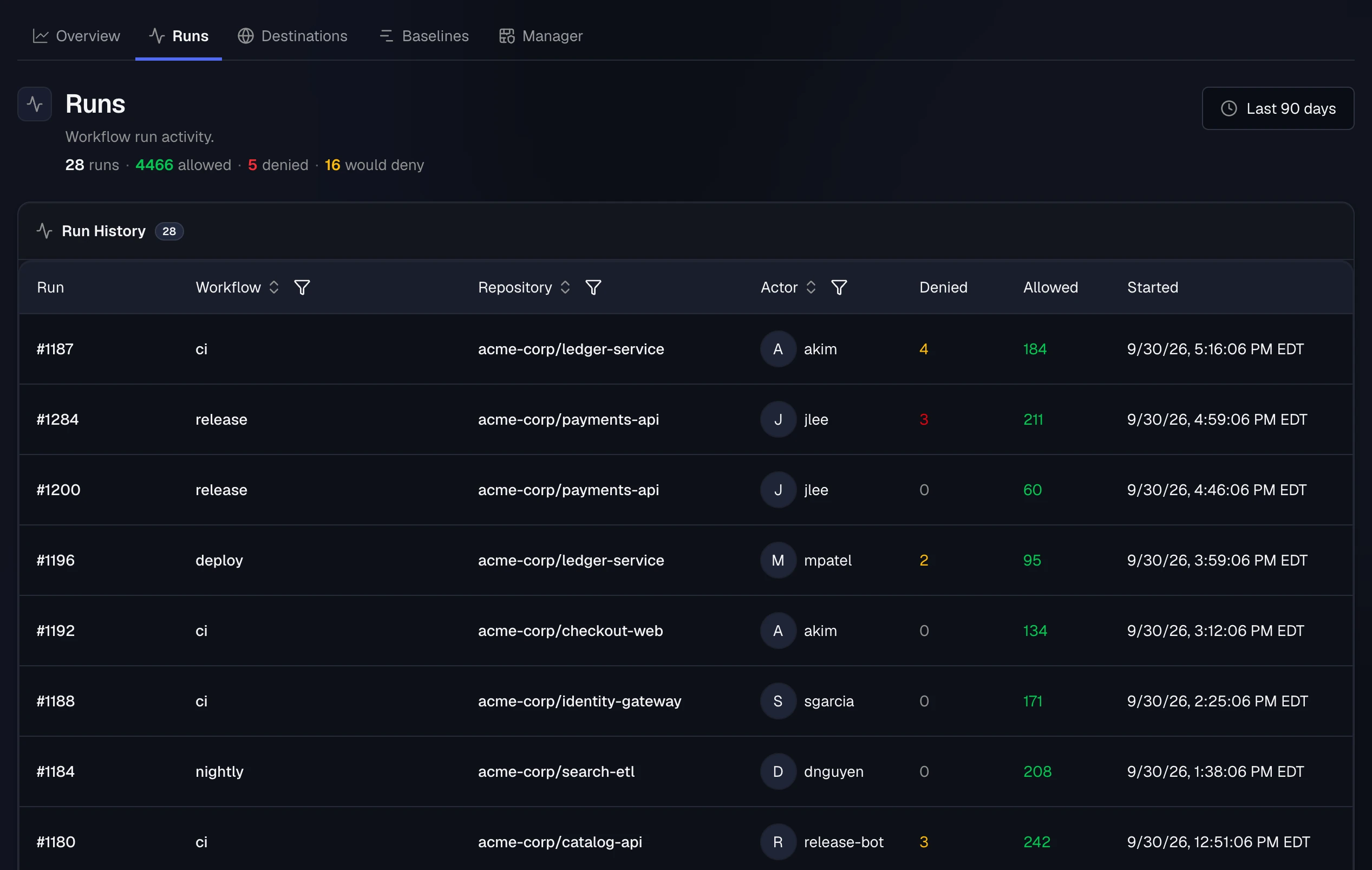
Task: Click sgarcia avatar in run #1188 row
Action: click(778, 701)
